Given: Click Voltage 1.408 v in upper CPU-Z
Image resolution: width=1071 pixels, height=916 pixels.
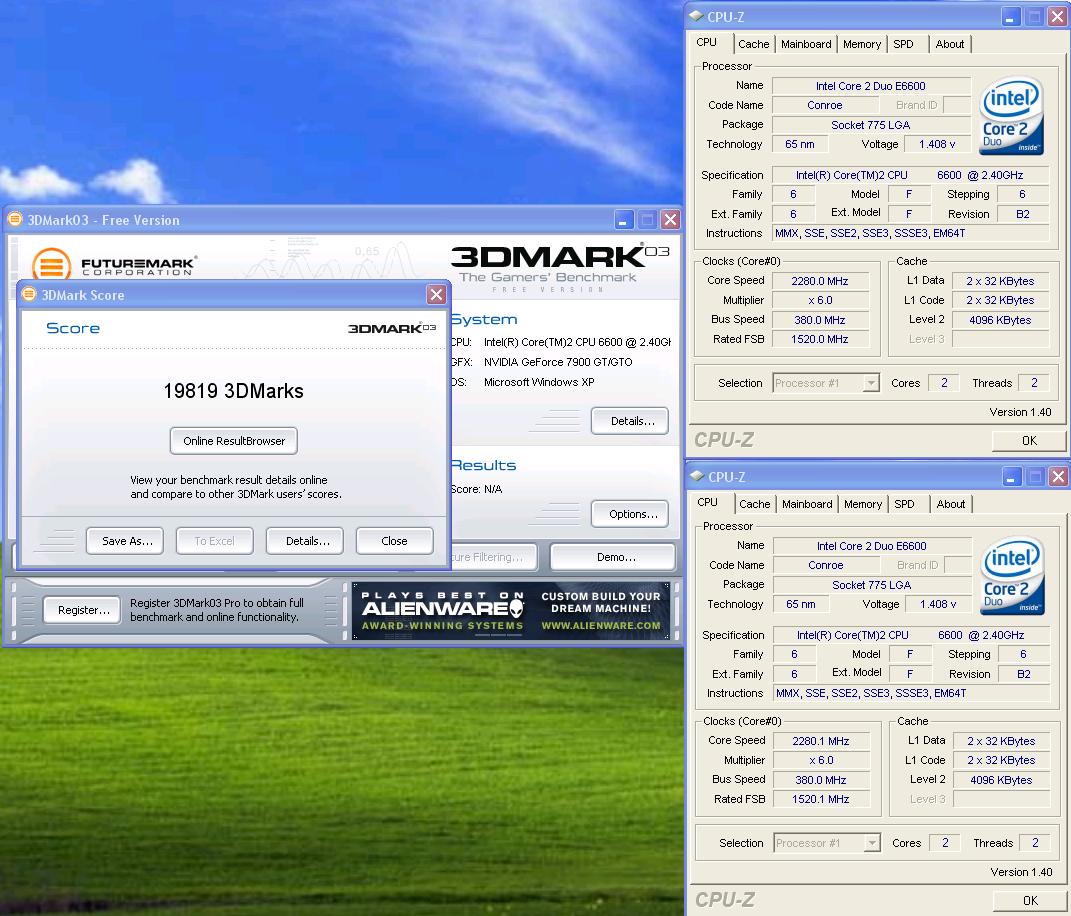Looking at the screenshot, I should 937,144.
